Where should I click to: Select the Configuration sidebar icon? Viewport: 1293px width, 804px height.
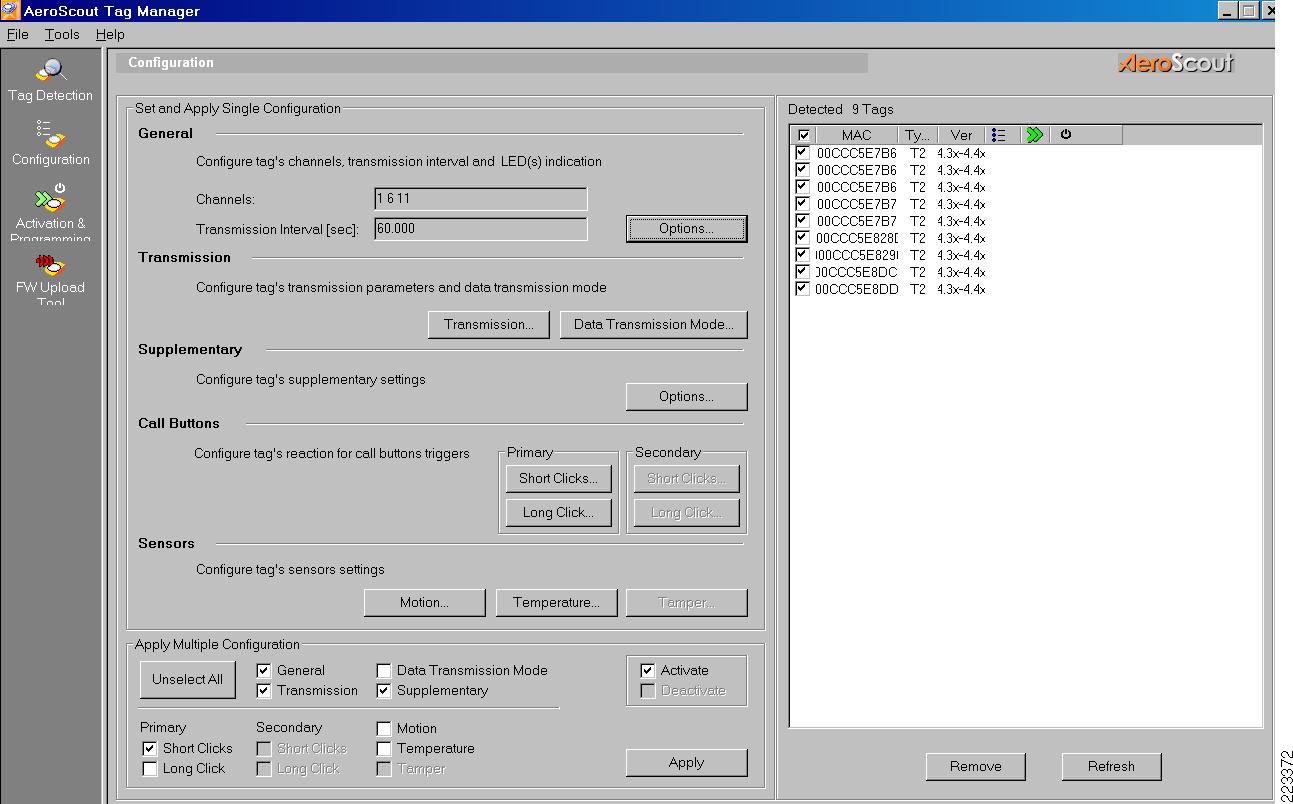click(x=50, y=136)
